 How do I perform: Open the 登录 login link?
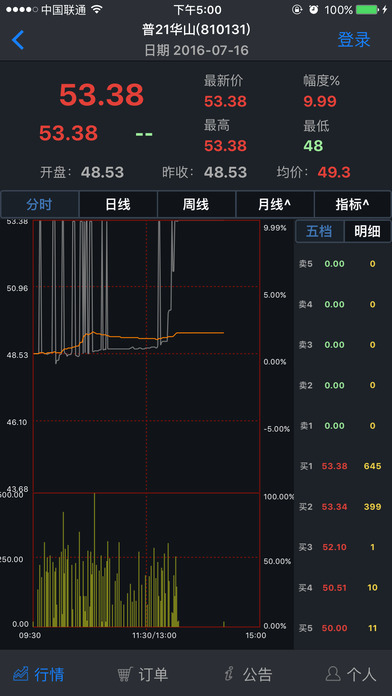tap(353, 40)
